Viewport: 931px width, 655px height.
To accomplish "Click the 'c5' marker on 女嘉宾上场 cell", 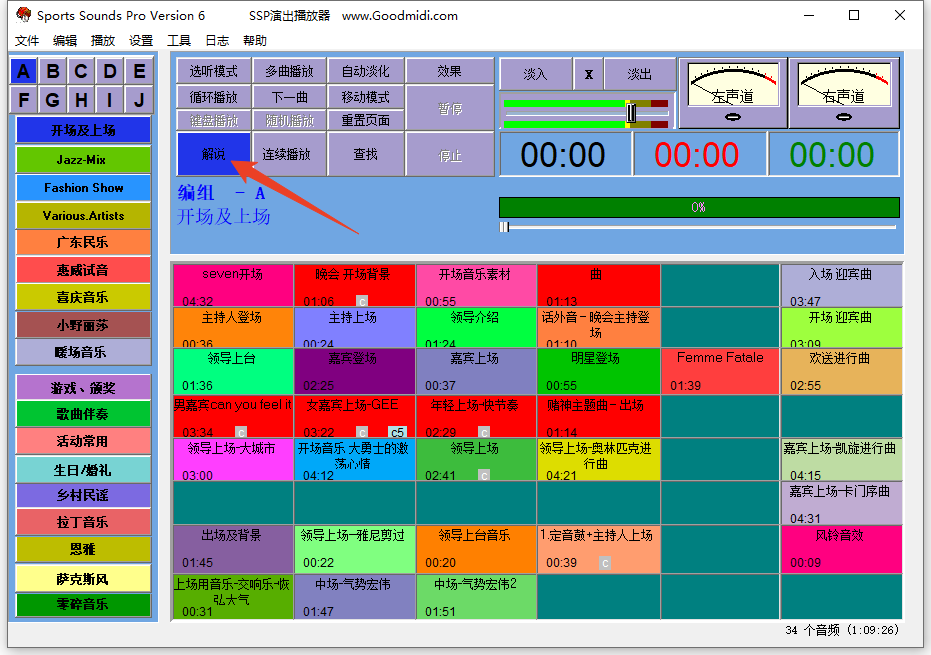I will click(x=397, y=432).
